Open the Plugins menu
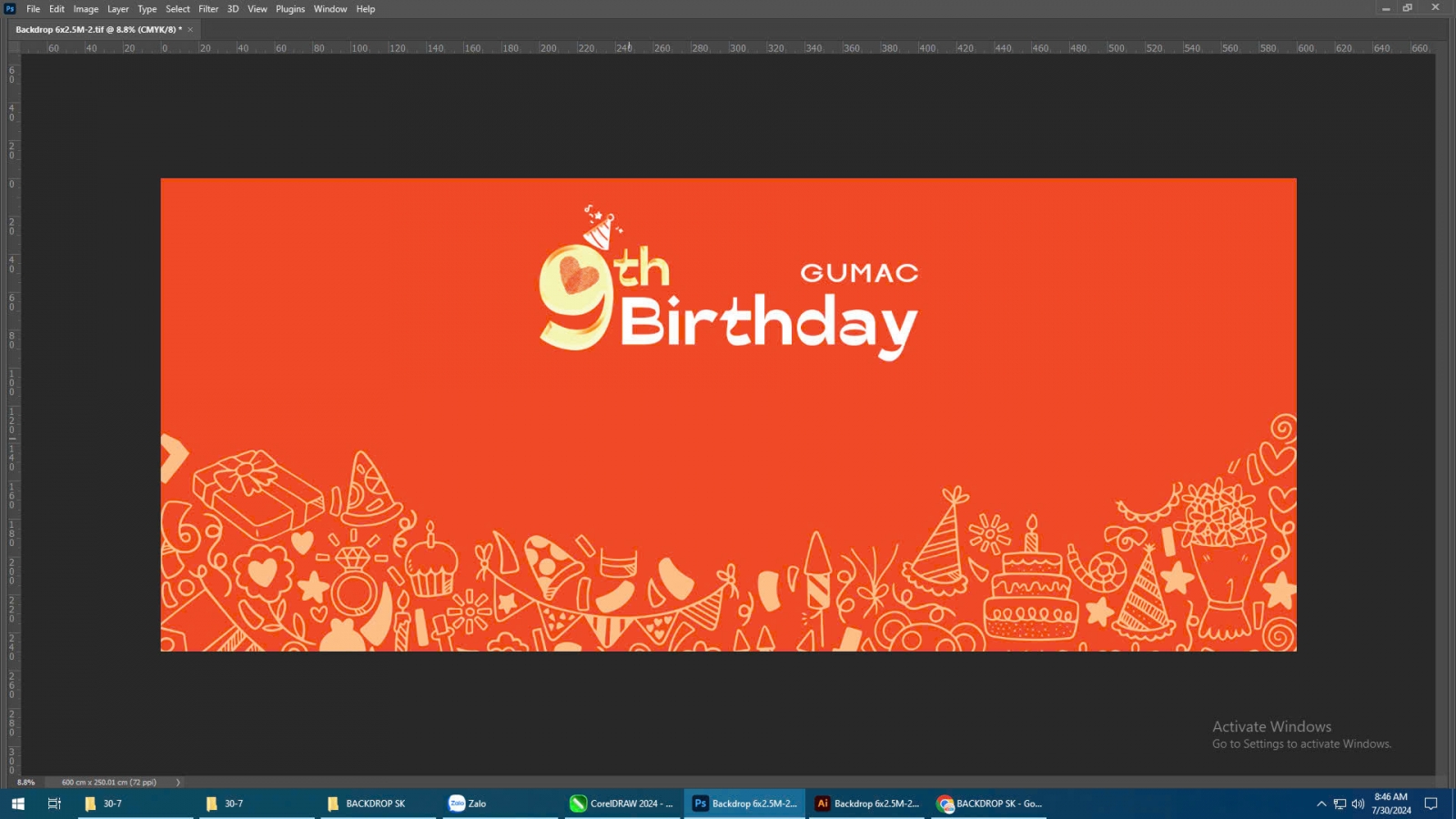This screenshot has width=1456, height=819. coord(290,9)
